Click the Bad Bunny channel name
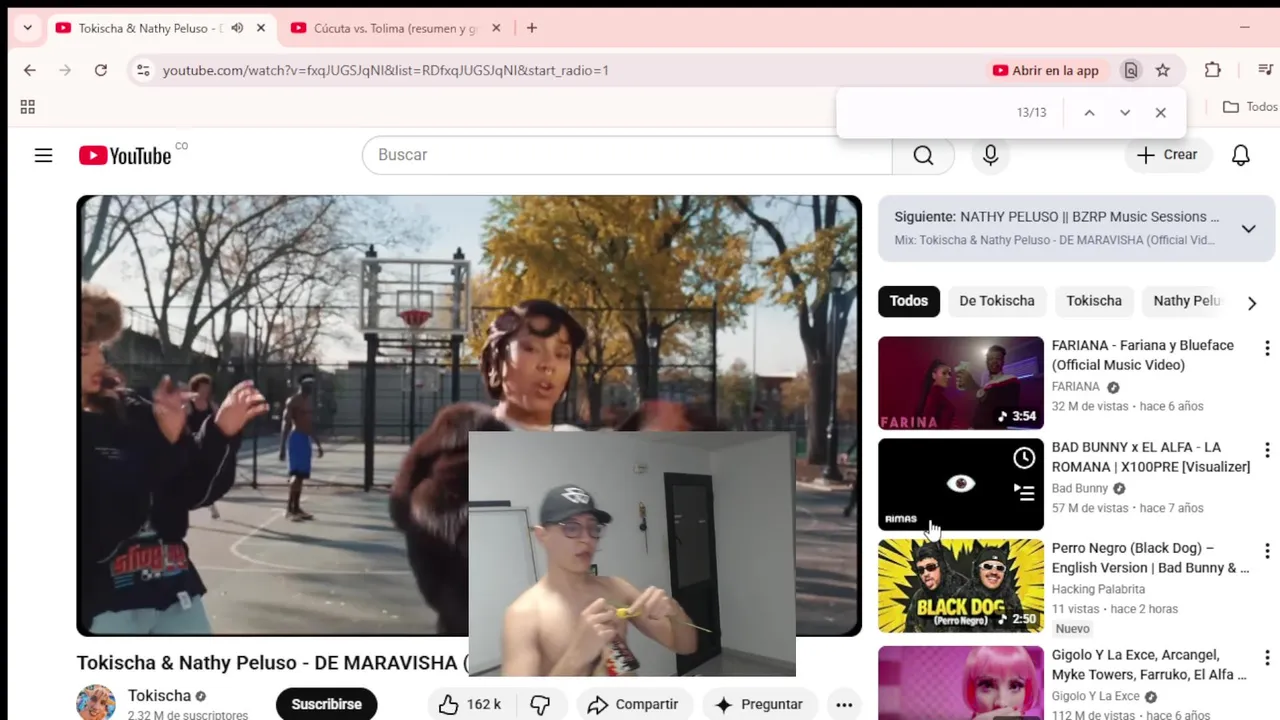1280x720 pixels. pyautogui.click(x=1080, y=488)
